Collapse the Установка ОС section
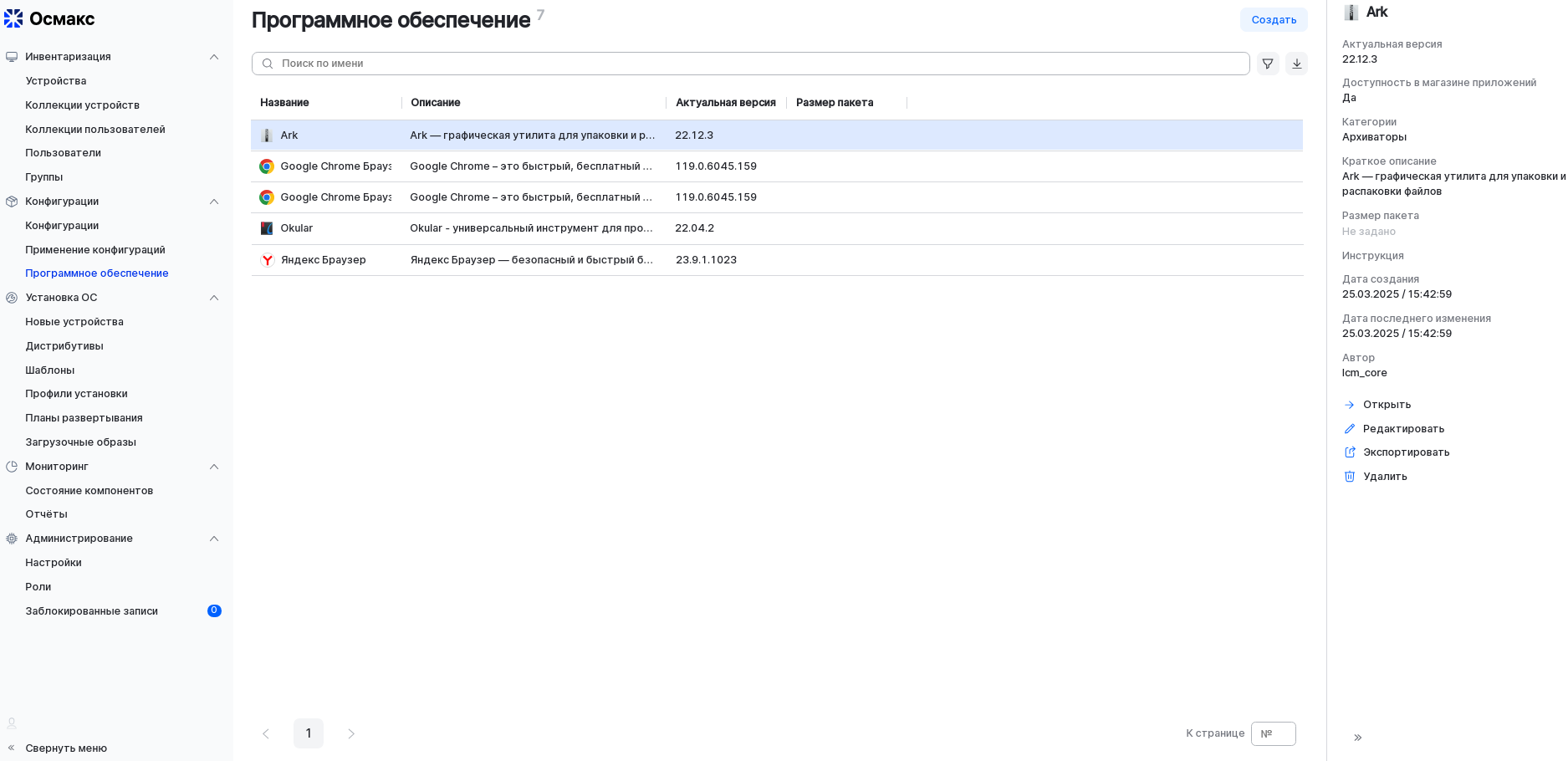 pos(214,298)
